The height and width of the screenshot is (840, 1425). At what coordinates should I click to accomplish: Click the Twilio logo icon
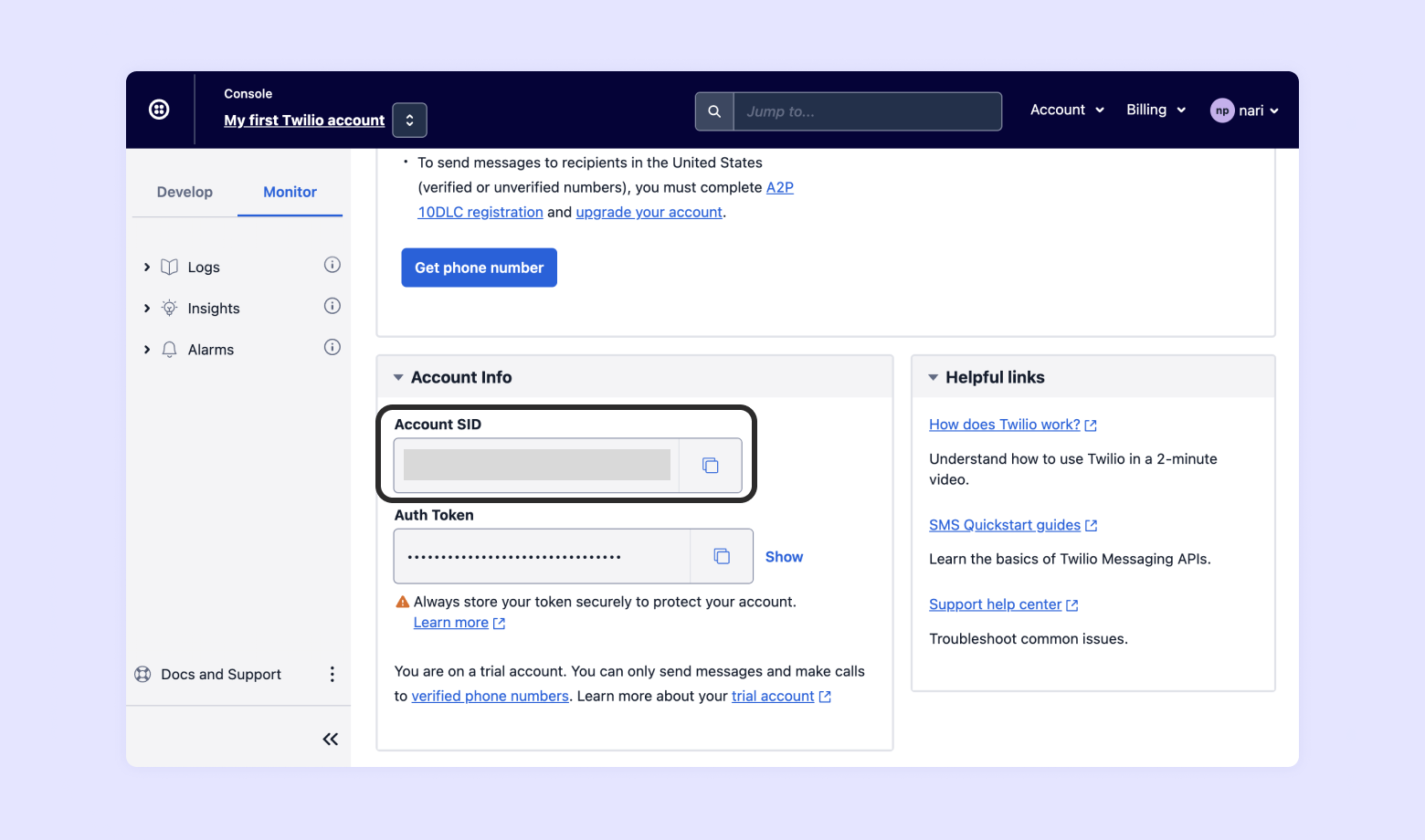coord(159,110)
